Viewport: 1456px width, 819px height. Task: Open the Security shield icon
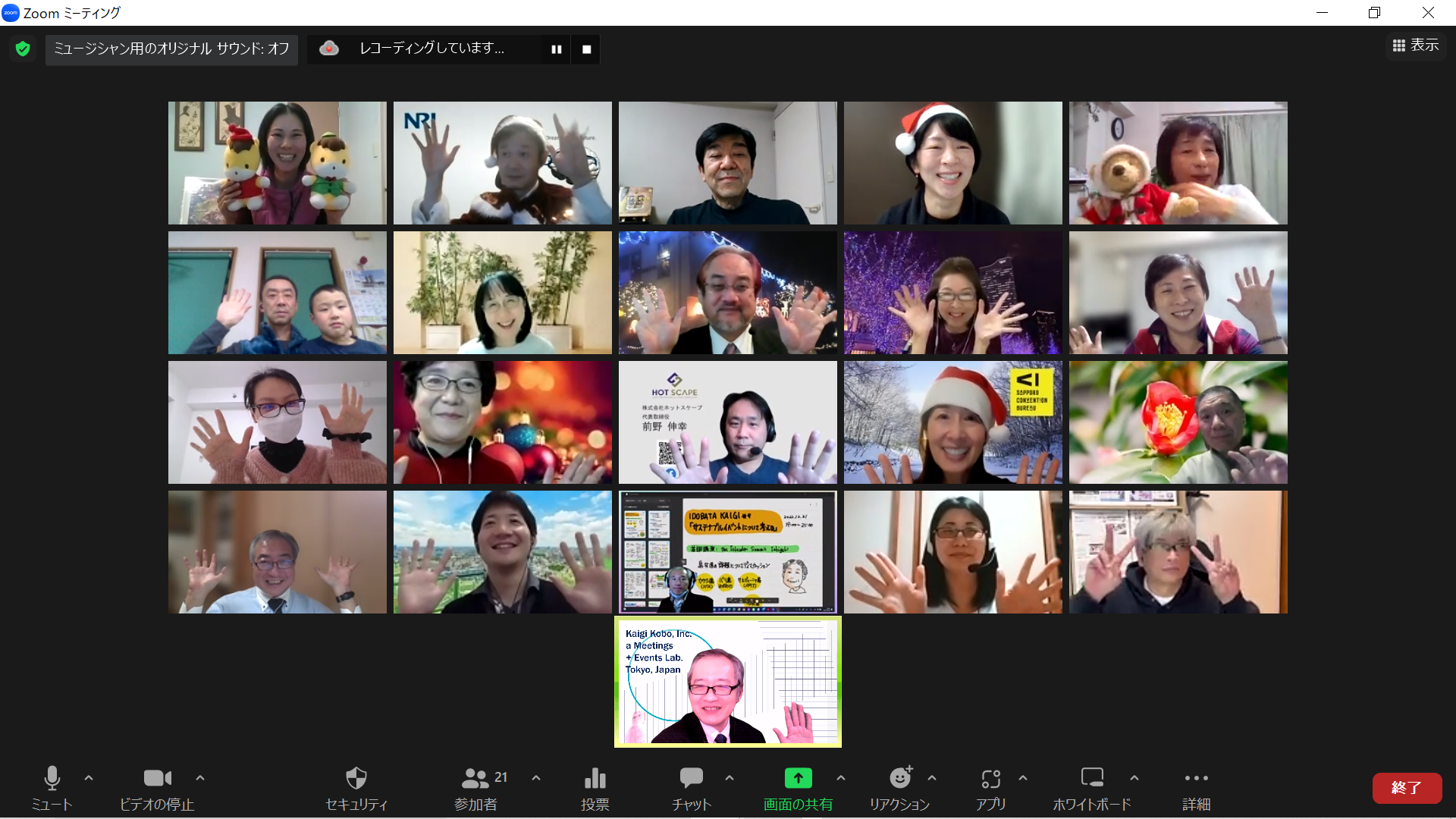point(356,779)
